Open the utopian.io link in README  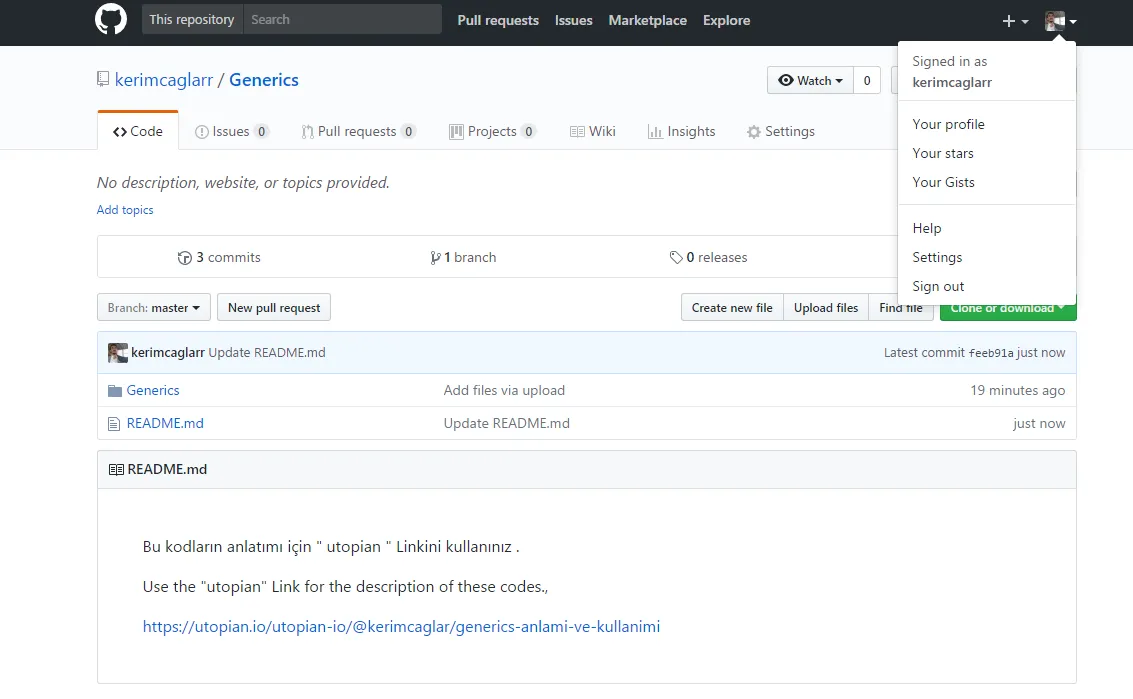(x=401, y=627)
